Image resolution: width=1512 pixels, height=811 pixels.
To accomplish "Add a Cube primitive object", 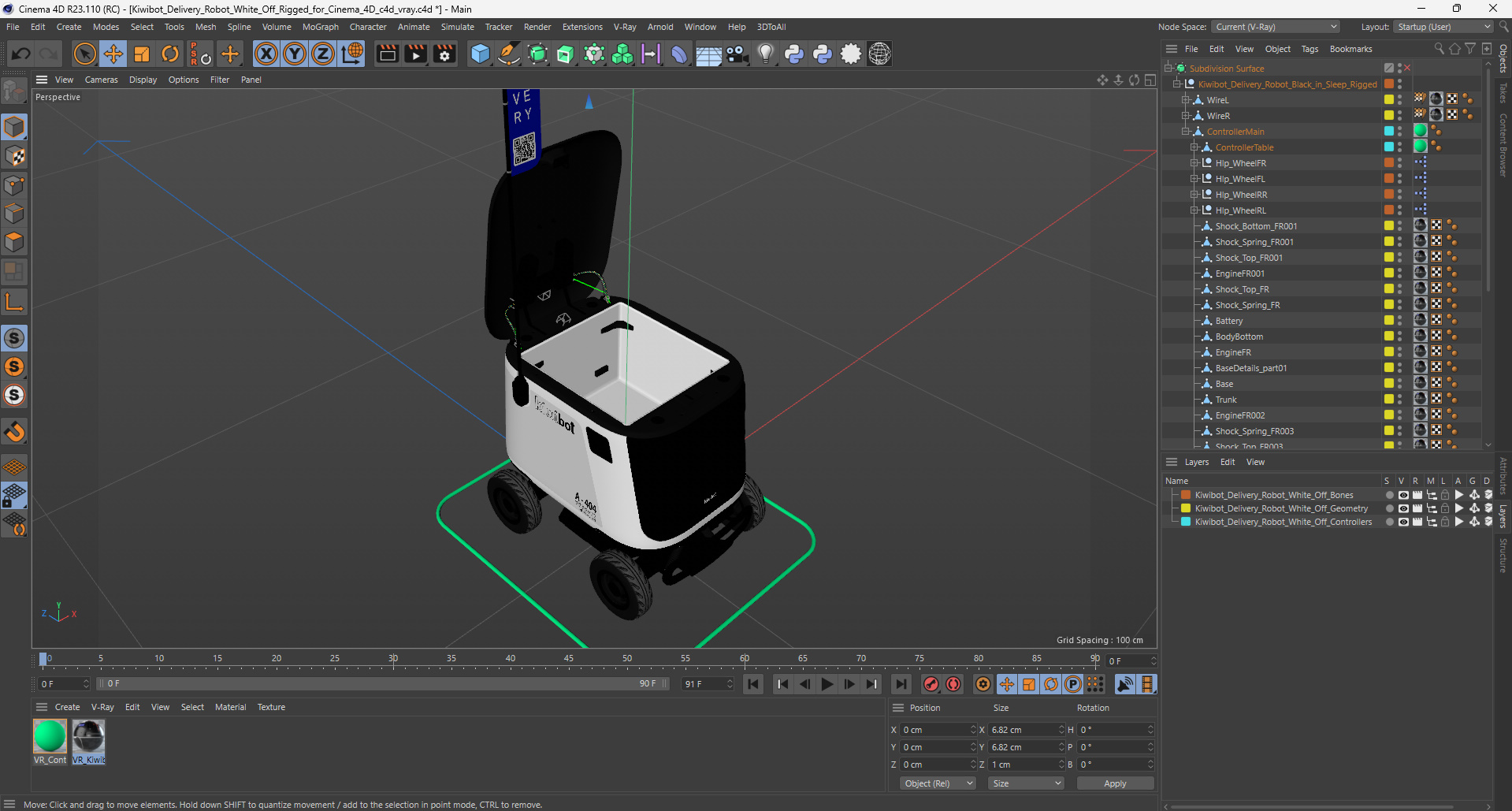I will [x=480, y=54].
